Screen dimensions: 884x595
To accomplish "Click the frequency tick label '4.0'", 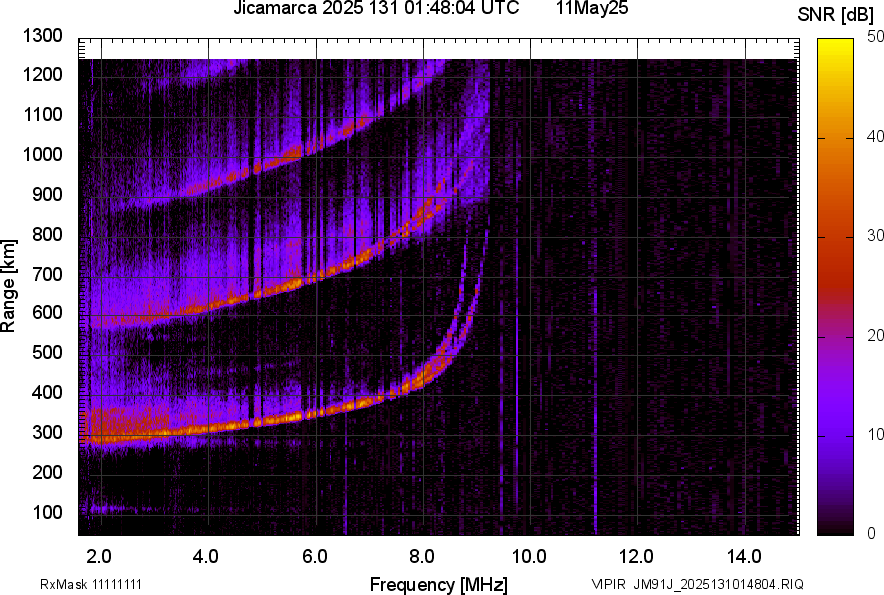I will pos(206,557).
